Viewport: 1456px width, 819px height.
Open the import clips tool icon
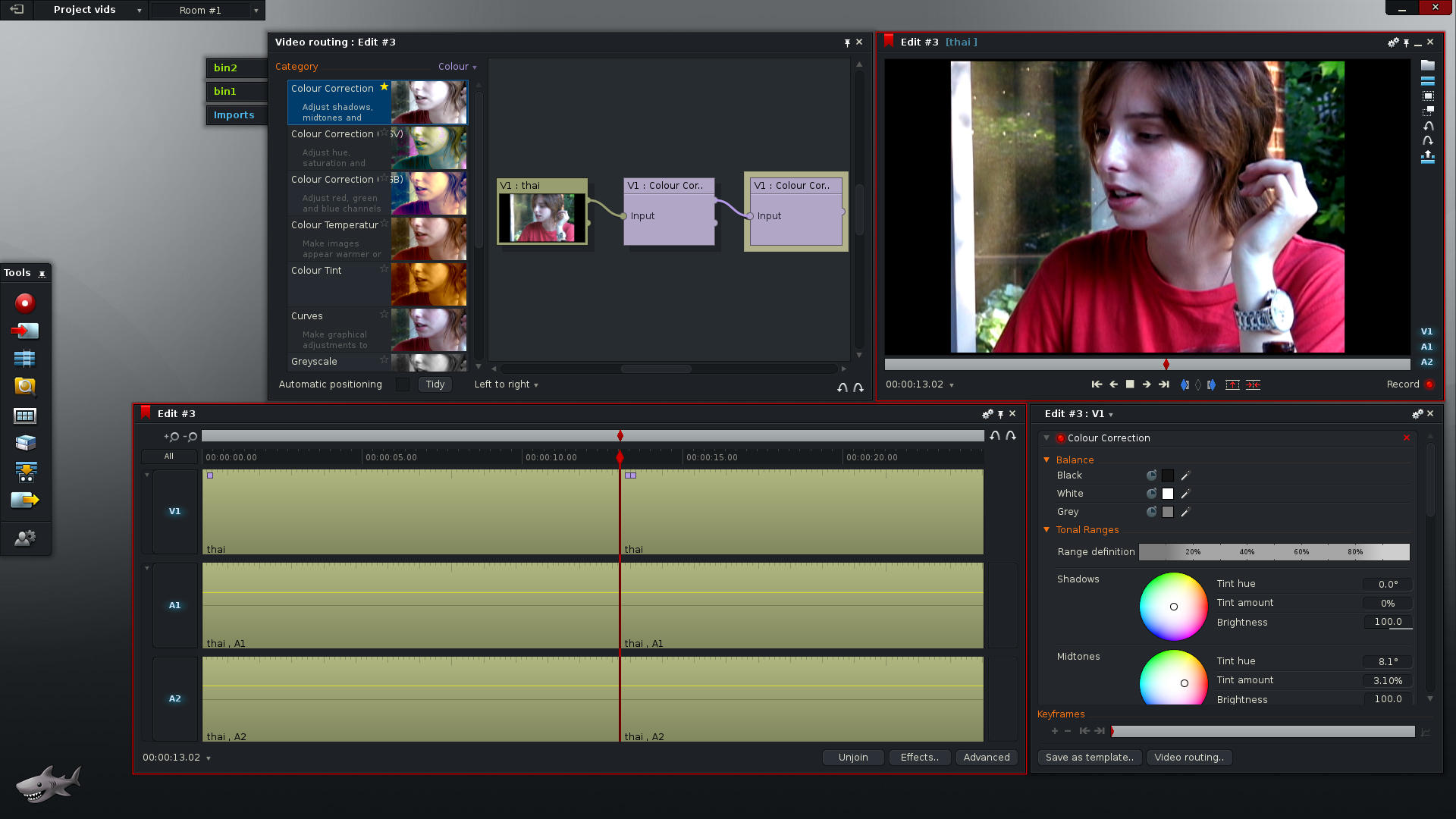25,331
